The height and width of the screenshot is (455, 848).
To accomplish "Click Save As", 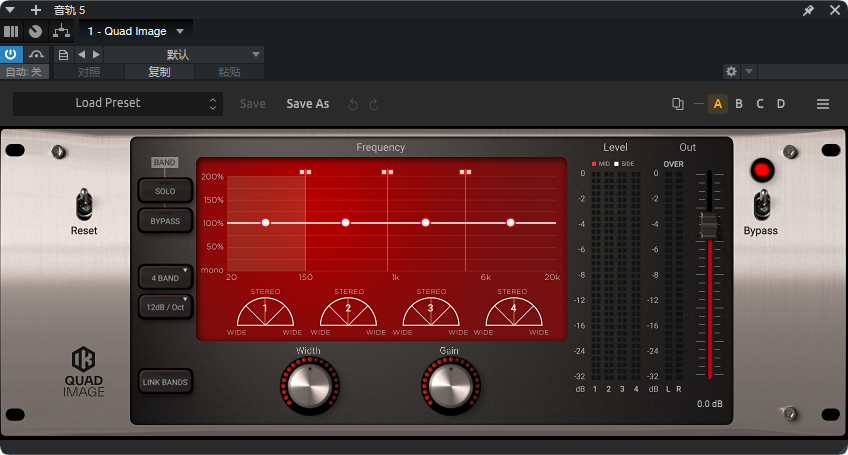I will 308,104.
